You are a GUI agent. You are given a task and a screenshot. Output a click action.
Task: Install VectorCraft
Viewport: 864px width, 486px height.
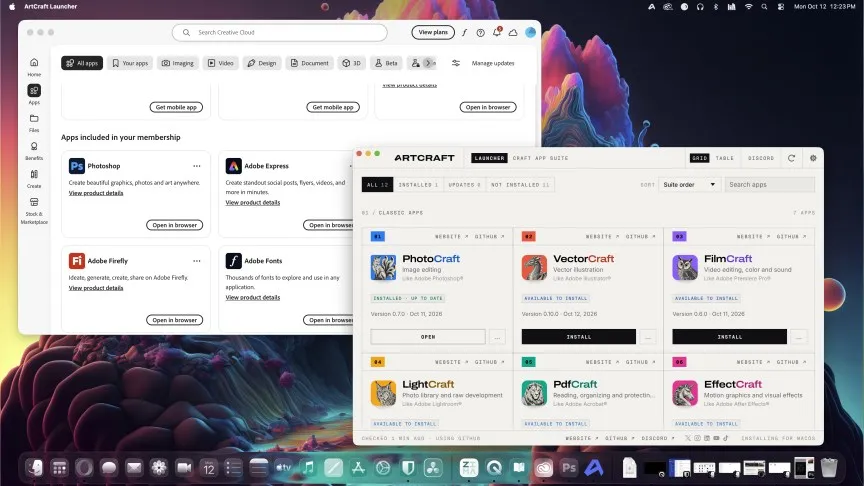click(x=579, y=337)
